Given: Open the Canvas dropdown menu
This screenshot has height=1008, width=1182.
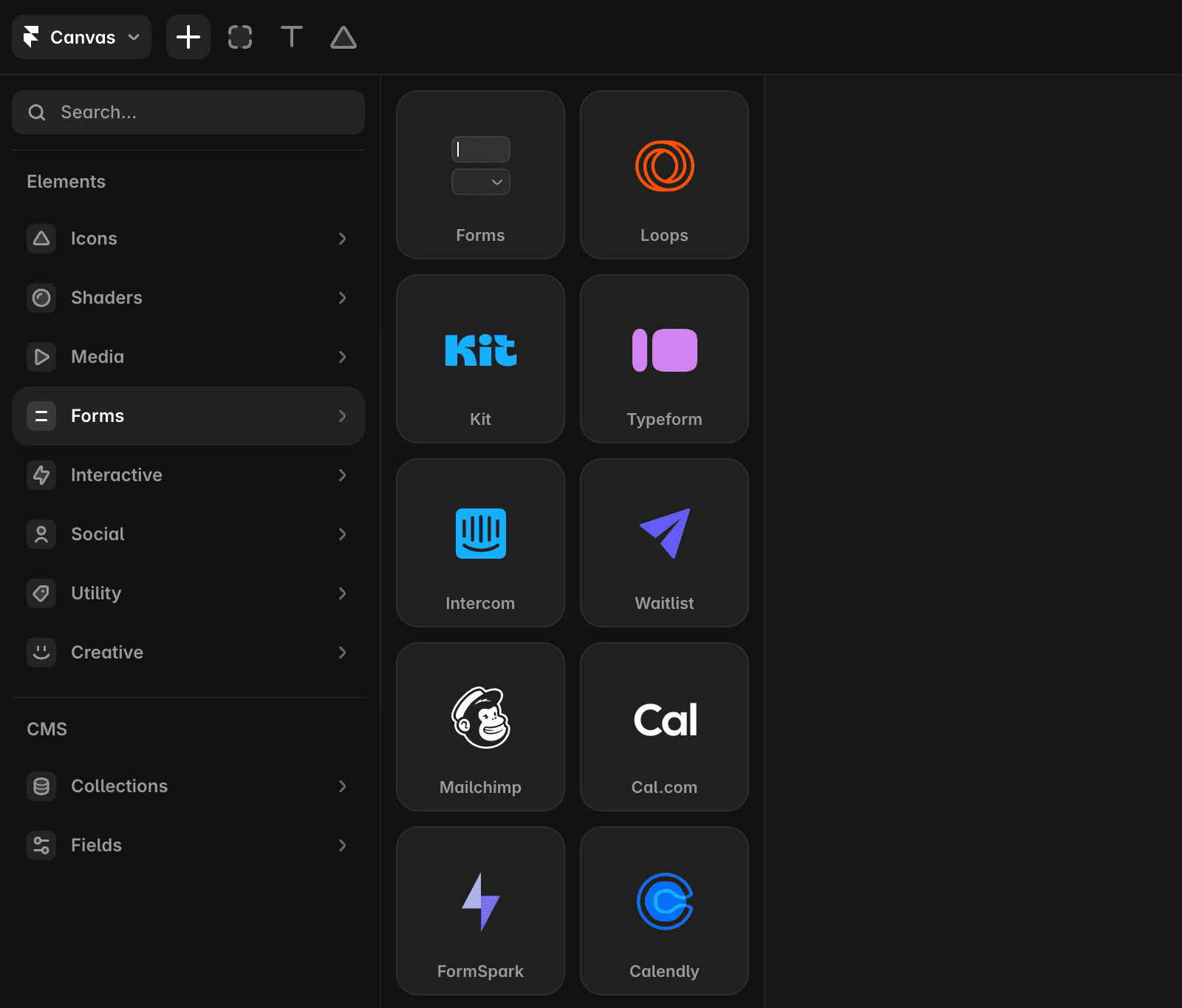Looking at the screenshot, I should coord(81,37).
